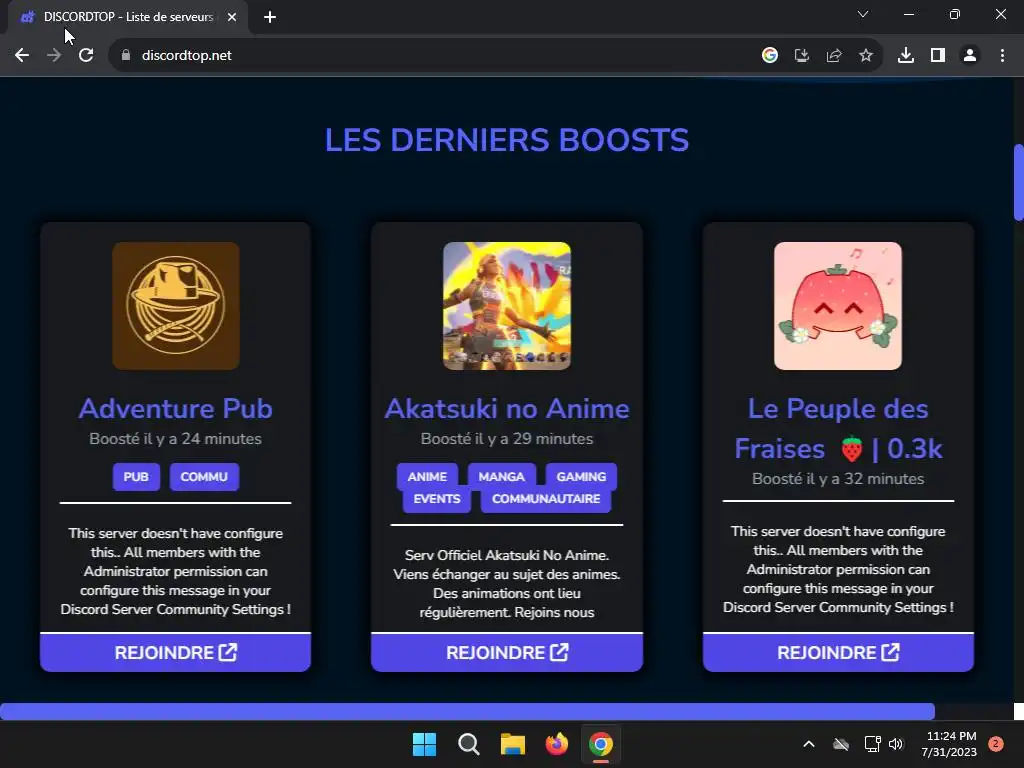Select the PUB tag
Screen dimensions: 1024x768
pos(136,477)
